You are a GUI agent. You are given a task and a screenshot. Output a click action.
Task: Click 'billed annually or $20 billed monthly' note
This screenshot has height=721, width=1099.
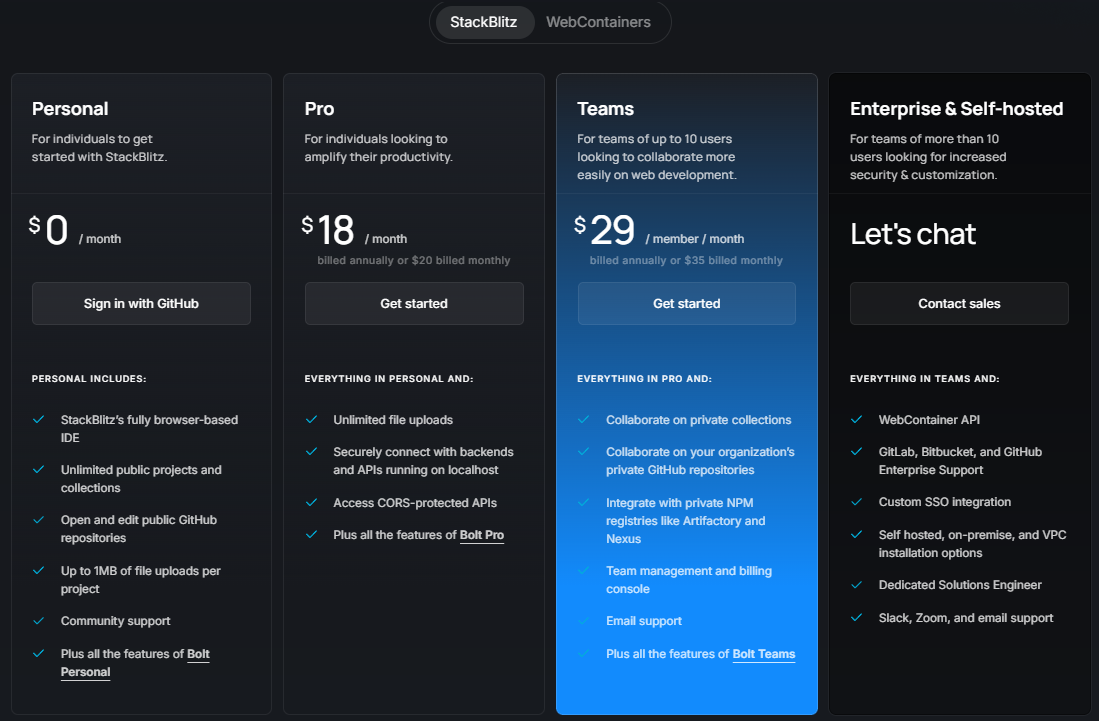pos(414,260)
